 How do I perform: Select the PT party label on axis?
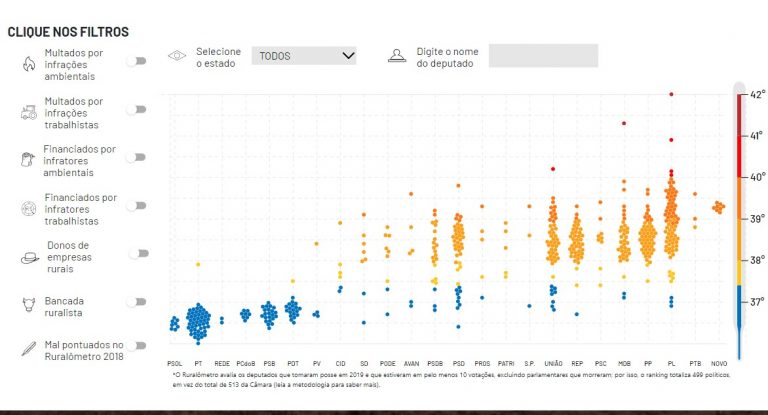coord(197,363)
